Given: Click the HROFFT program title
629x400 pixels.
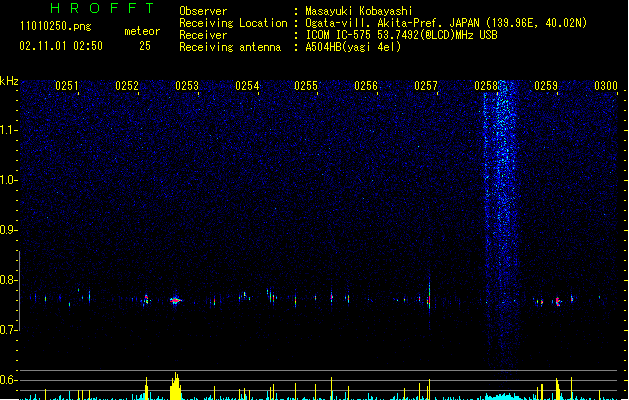Looking at the screenshot, I should 103,8.
